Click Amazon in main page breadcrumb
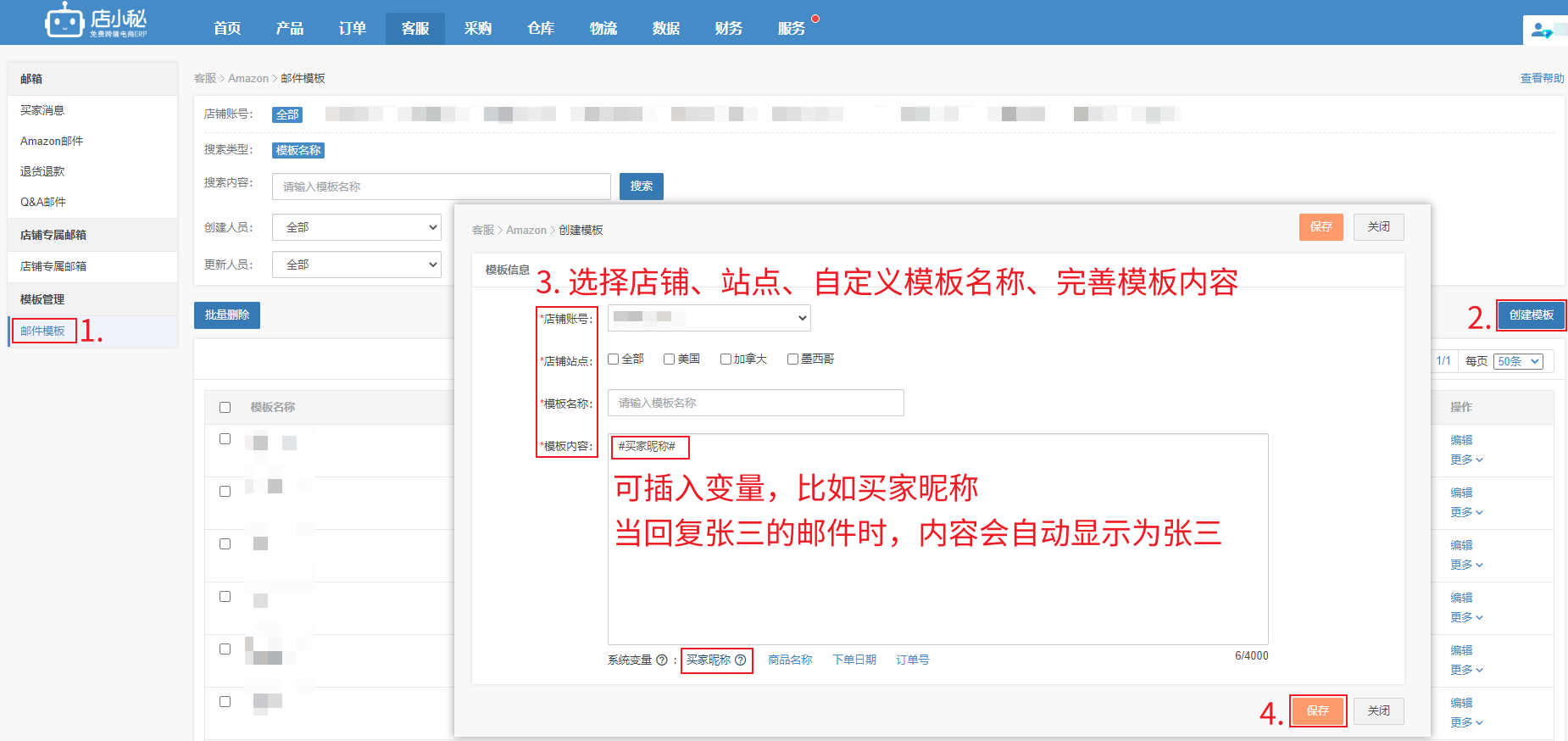 click(248, 78)
